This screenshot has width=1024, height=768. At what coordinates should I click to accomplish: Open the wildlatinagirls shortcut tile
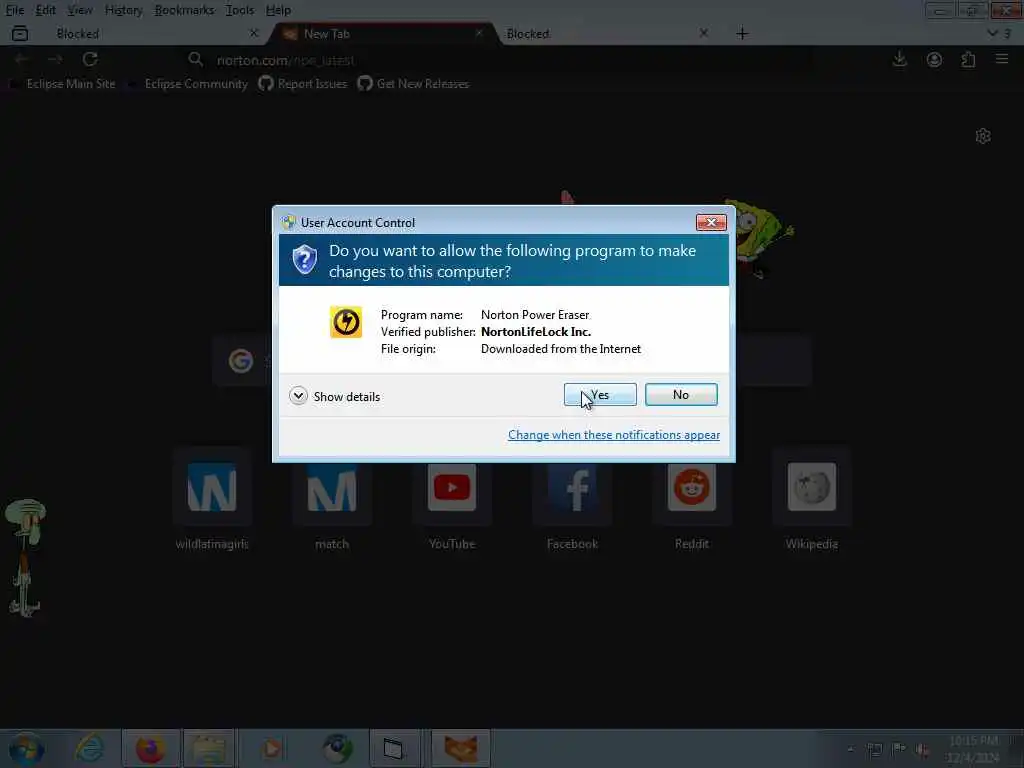pyautogui.click(x=212, y=500)
